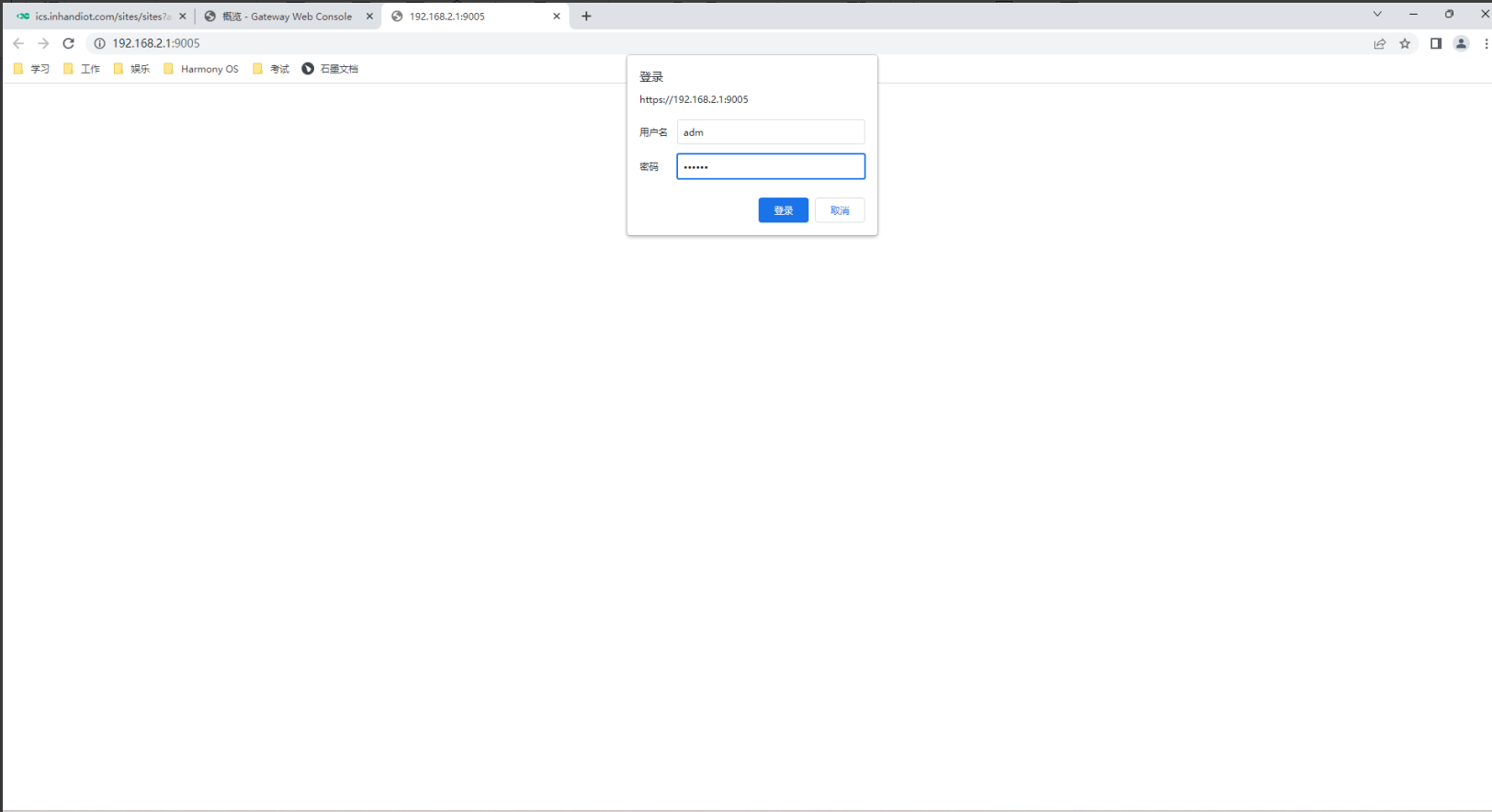Expand the tab search chevron
The image size is (1492, 812).
(1377, 14)
